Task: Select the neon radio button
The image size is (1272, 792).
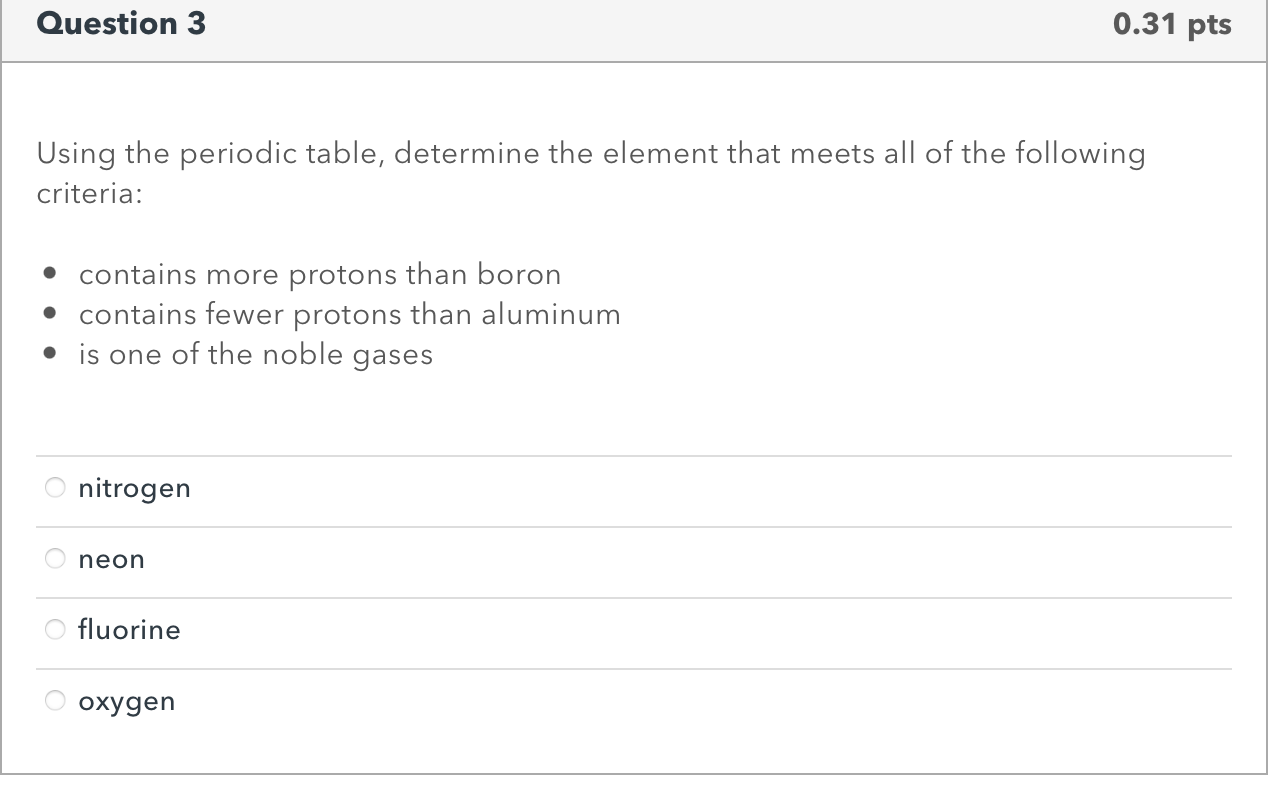Action: 55,559
